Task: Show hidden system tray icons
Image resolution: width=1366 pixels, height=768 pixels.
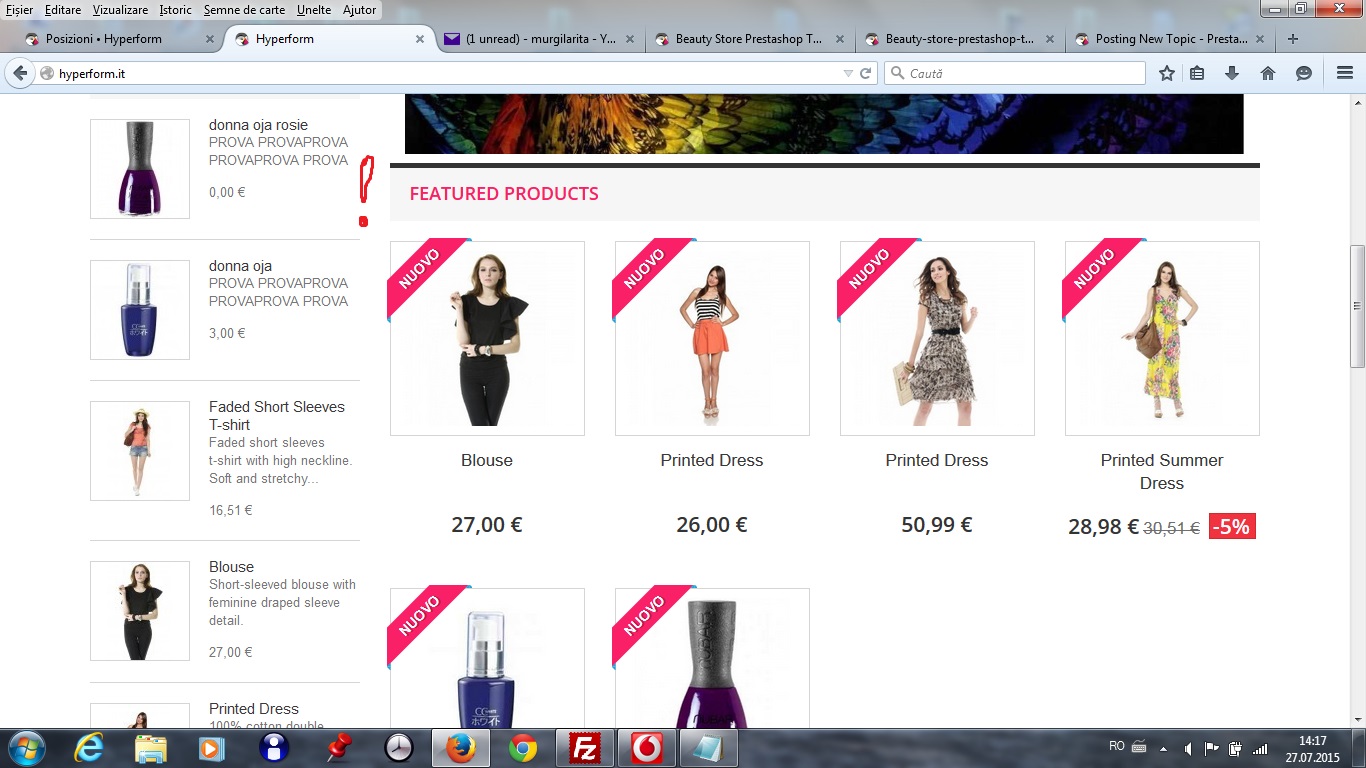Action: point(1163,748)
